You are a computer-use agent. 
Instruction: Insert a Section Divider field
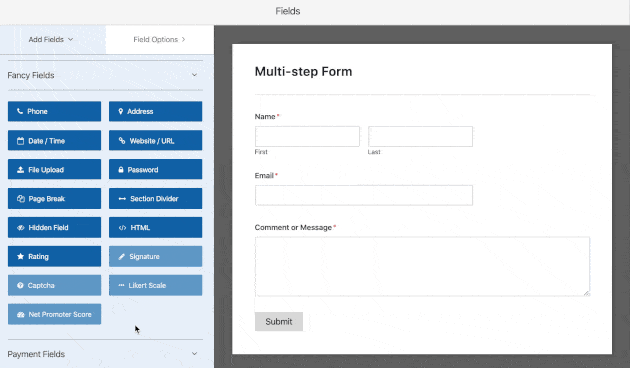click(155, 198)
